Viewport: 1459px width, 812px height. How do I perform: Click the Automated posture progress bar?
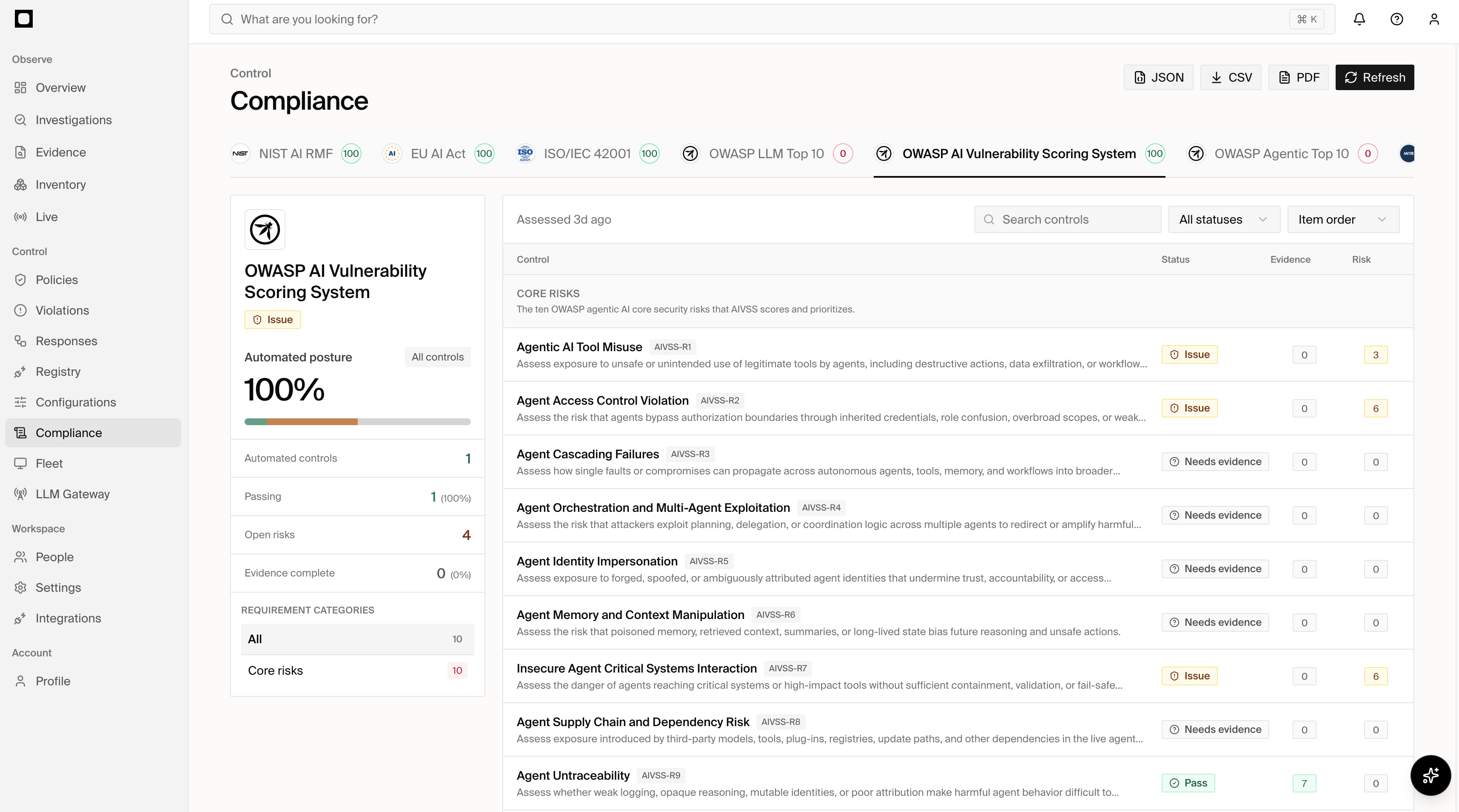click(357, 422)
